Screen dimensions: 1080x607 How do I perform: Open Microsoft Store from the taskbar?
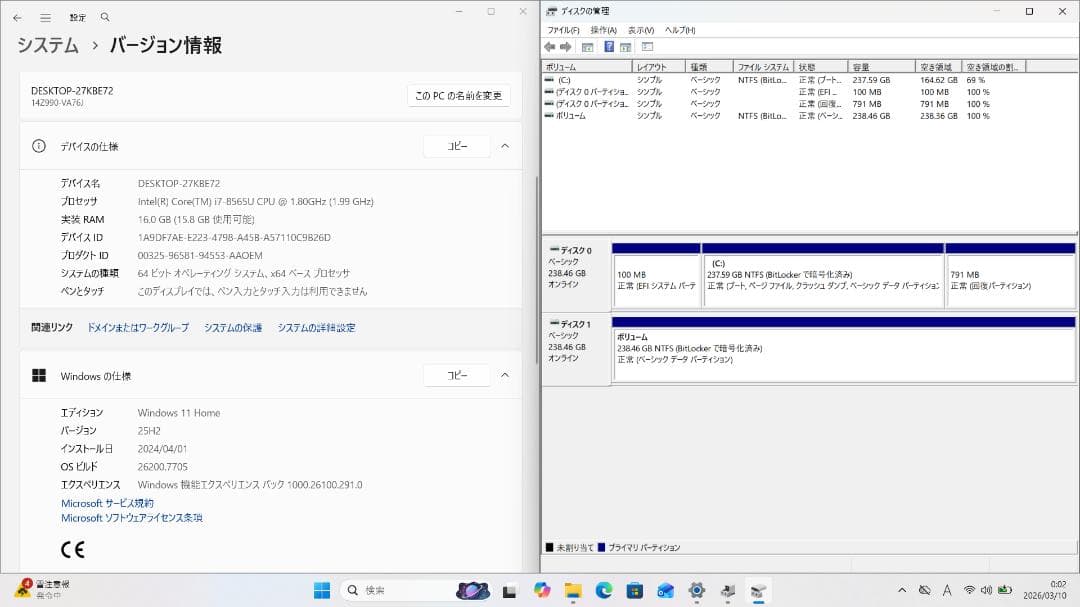[635, 590]
